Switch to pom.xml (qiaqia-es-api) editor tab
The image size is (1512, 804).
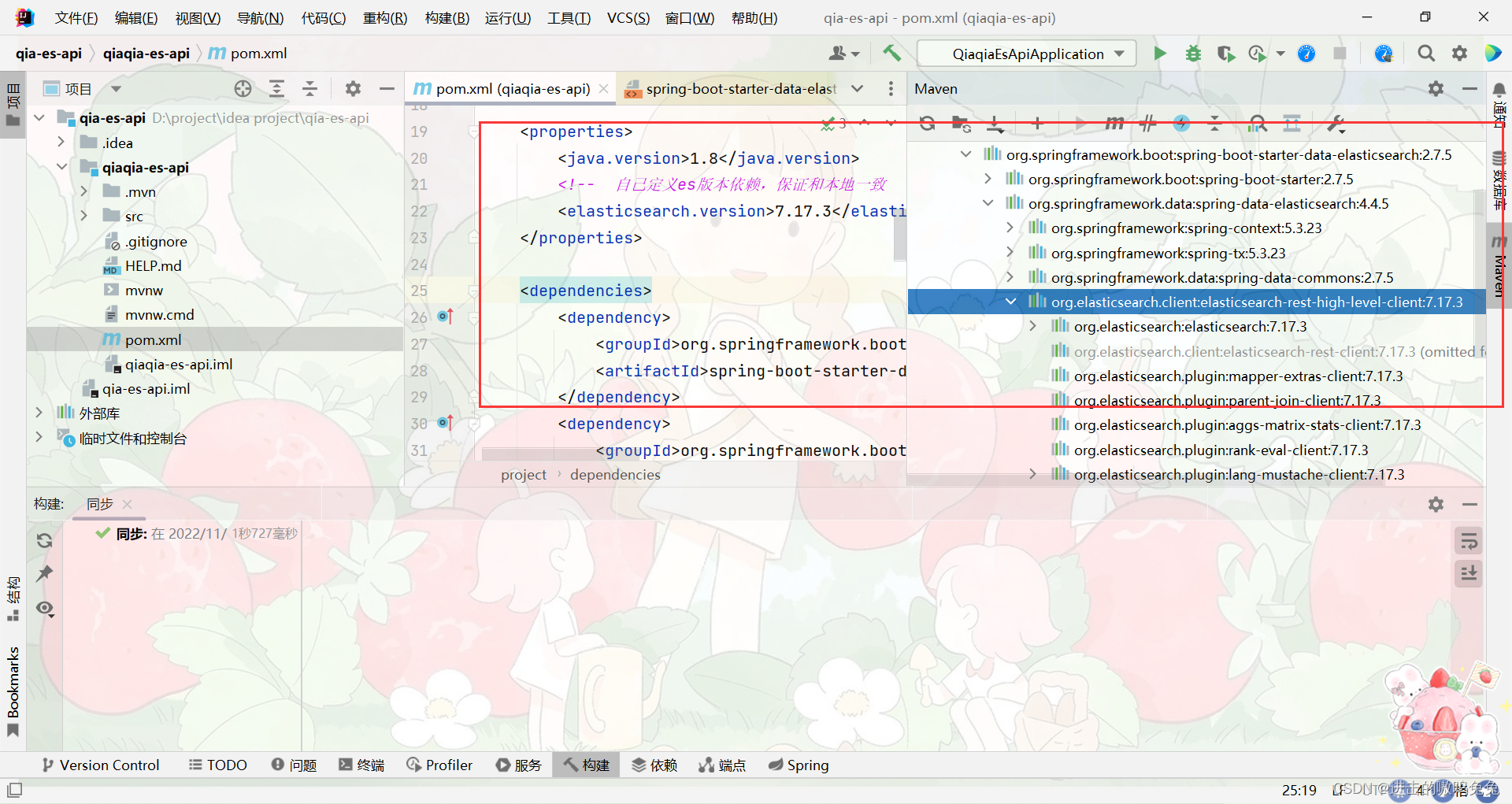[x=512, y=89]
